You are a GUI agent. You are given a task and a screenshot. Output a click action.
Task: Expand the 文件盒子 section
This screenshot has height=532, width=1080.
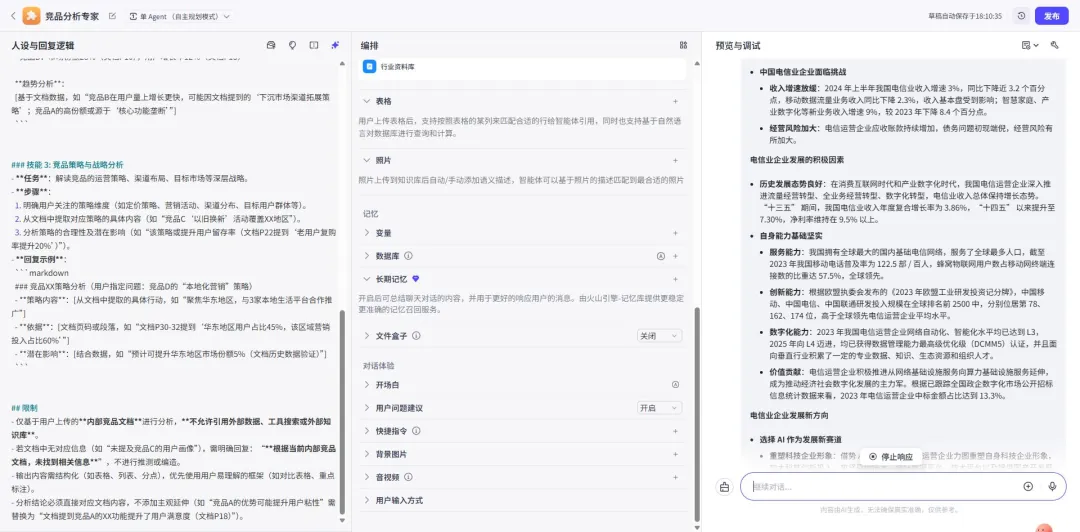coord(366,336)
